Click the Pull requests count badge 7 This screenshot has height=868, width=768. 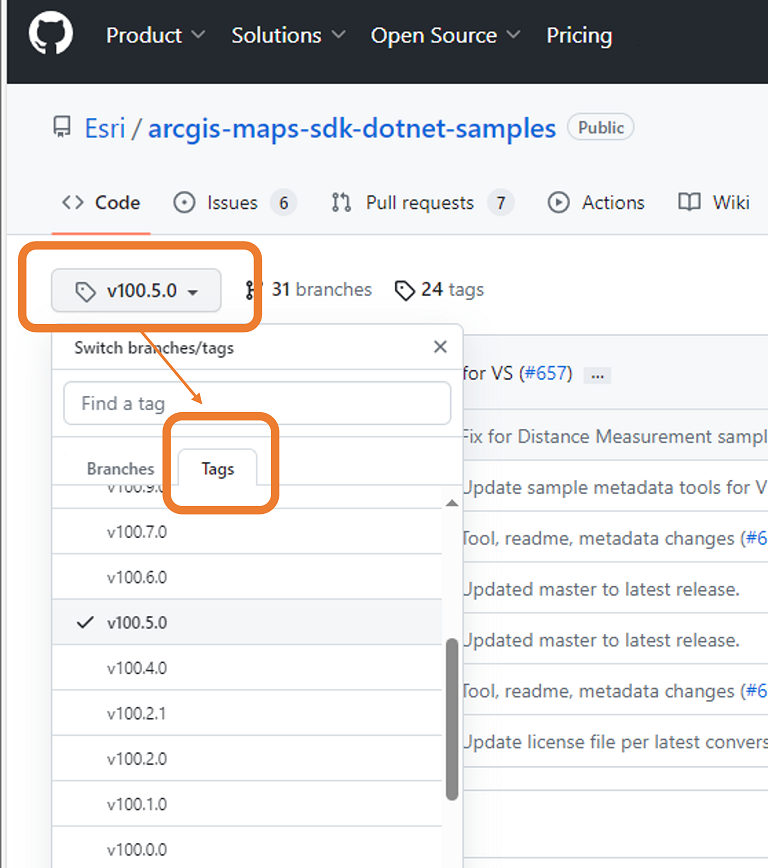pyautogui.click(x=501, y=203)
